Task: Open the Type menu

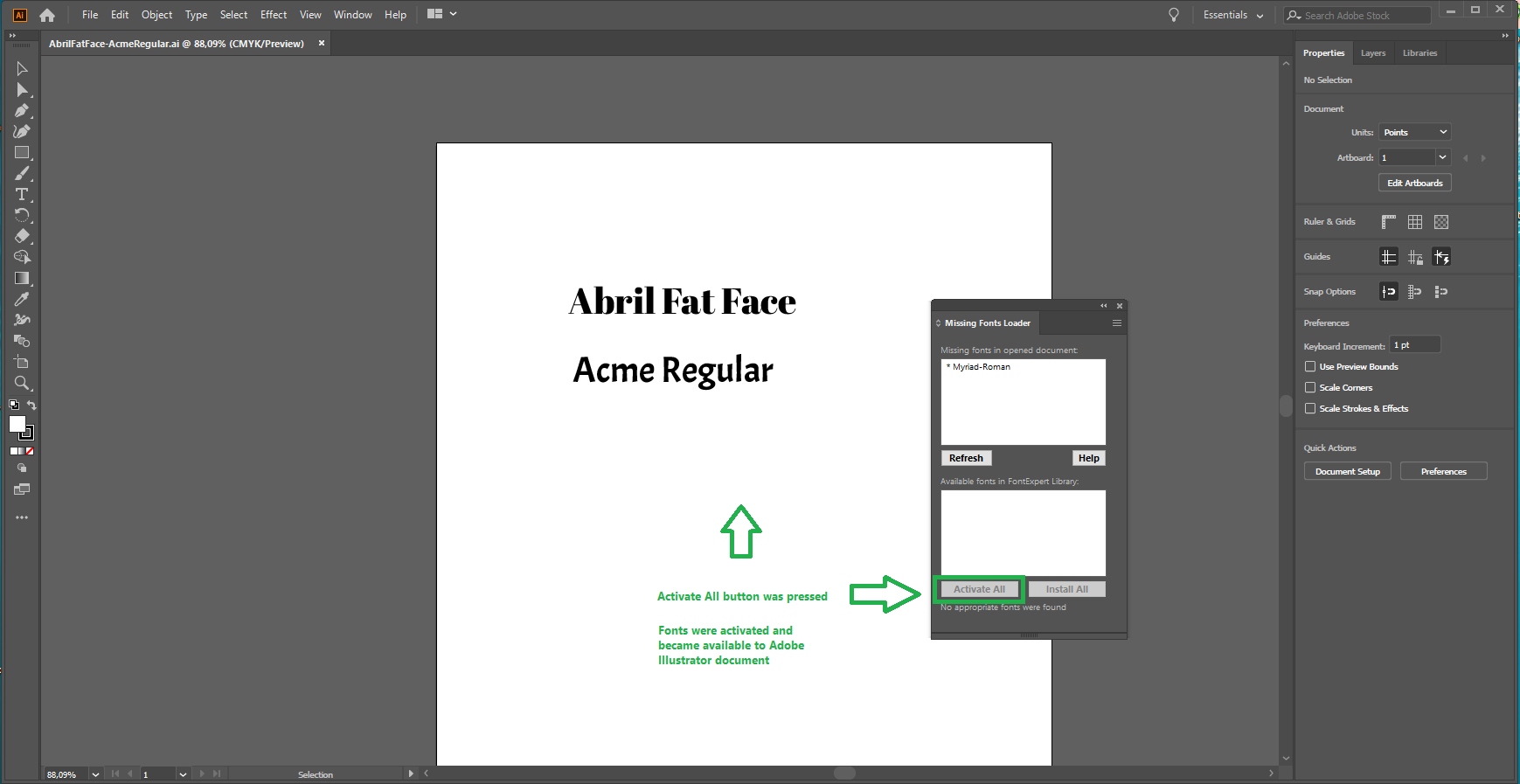Action: coord(196,15)
